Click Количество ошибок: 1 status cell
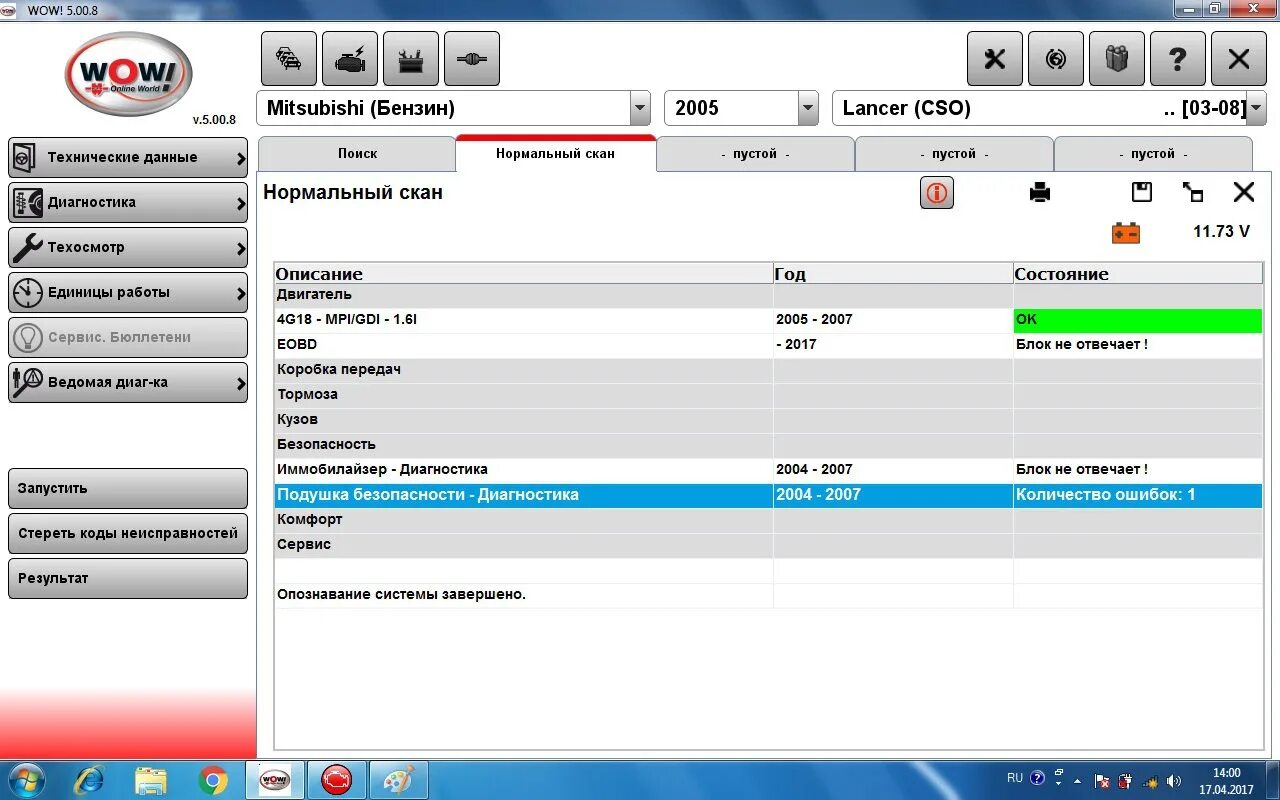The width and height of the screenshot is (1280, 800). [1138, 495]
